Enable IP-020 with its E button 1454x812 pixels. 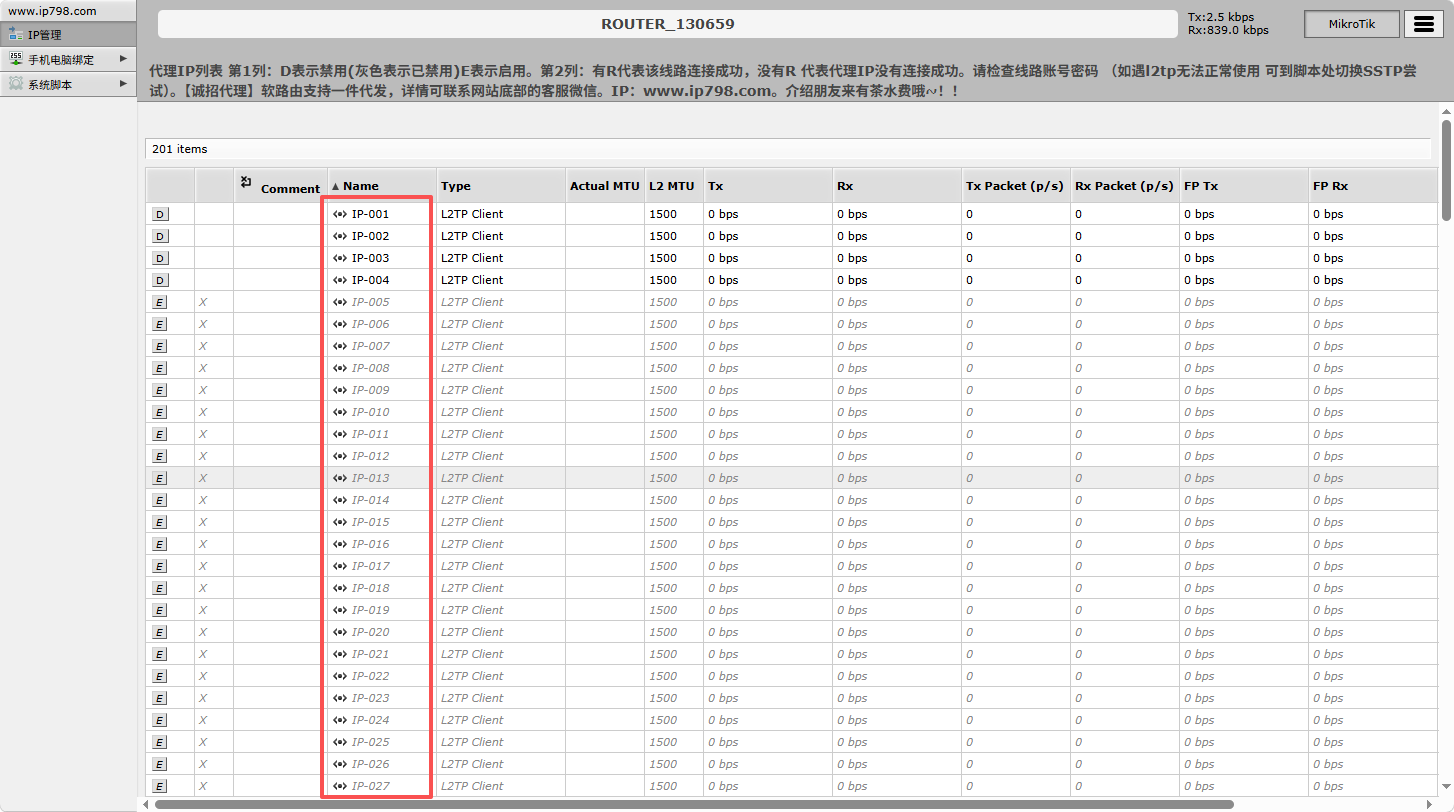coord(160,632)
